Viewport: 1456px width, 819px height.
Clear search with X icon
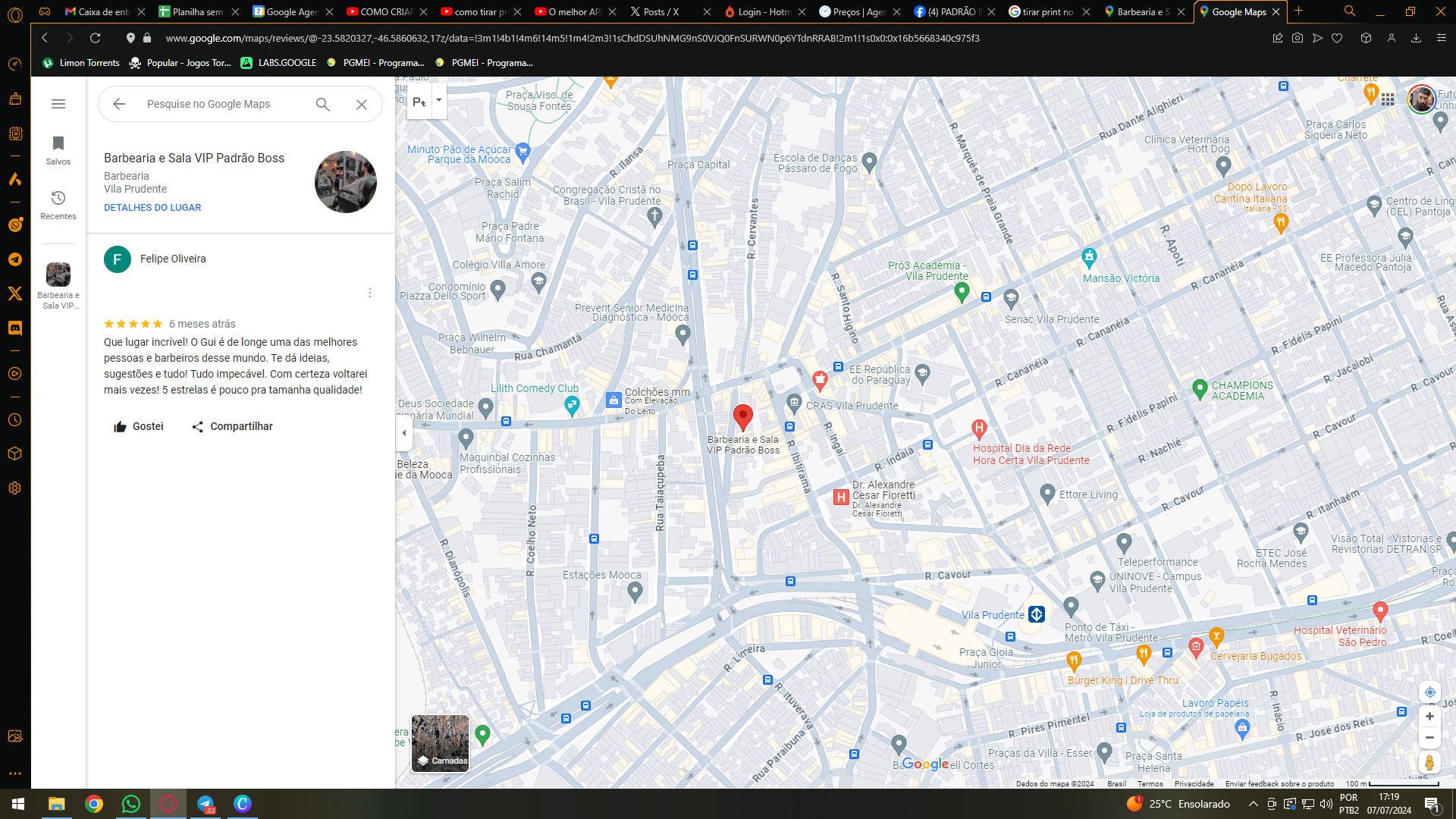pos(362,105)
